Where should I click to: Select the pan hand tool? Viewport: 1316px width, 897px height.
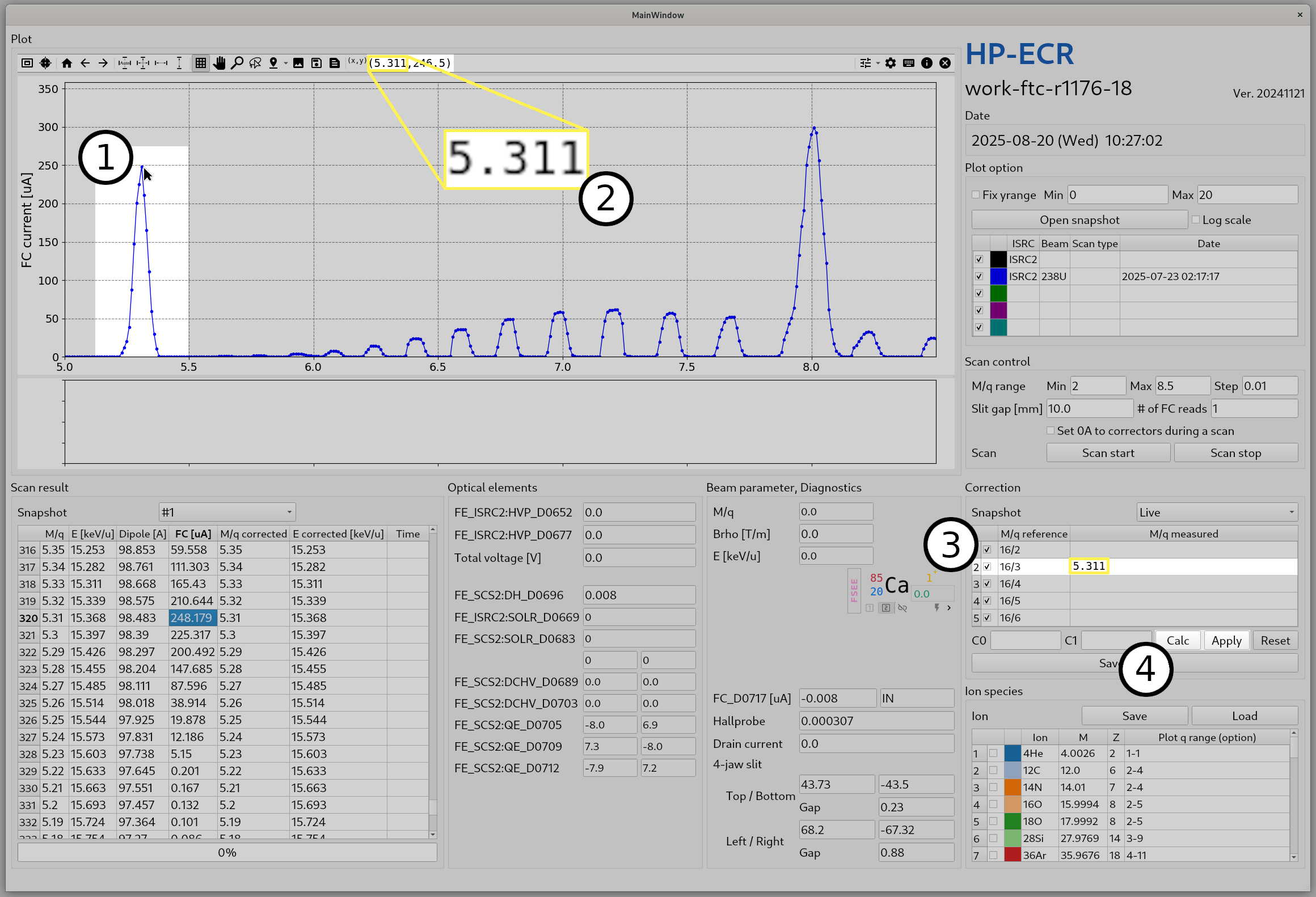tap(219, 63)
